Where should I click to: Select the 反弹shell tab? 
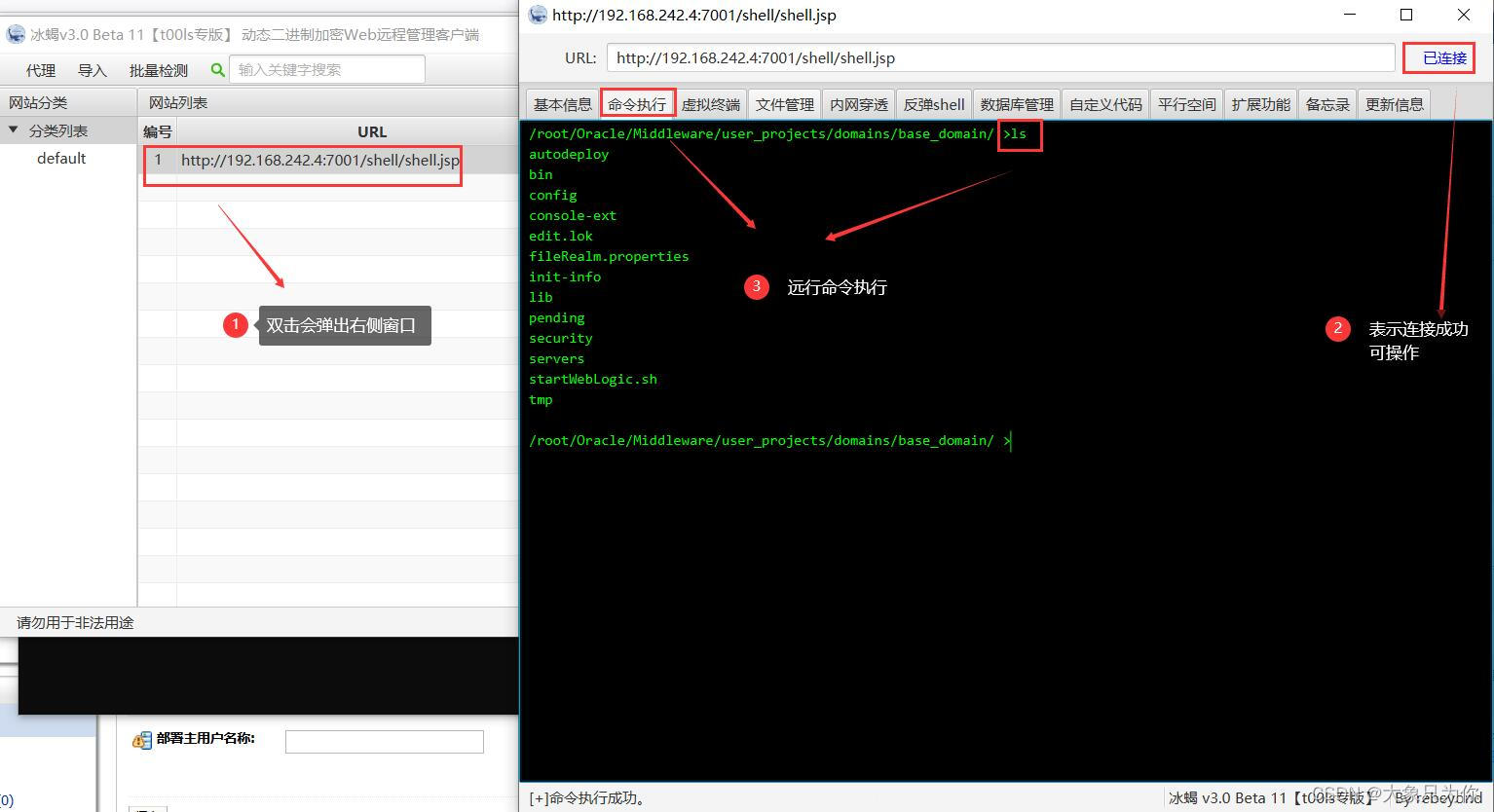(934, 104)
